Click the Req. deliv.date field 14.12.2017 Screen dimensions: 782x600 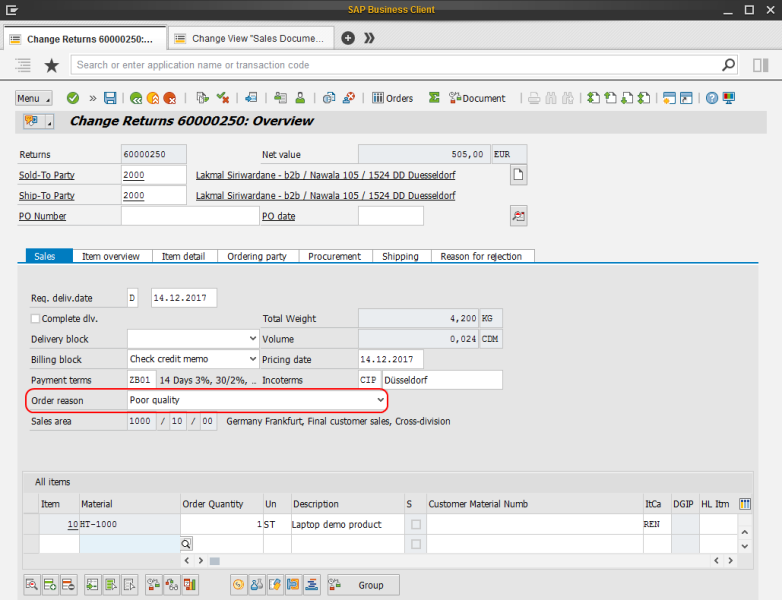(x=184, y=298)
